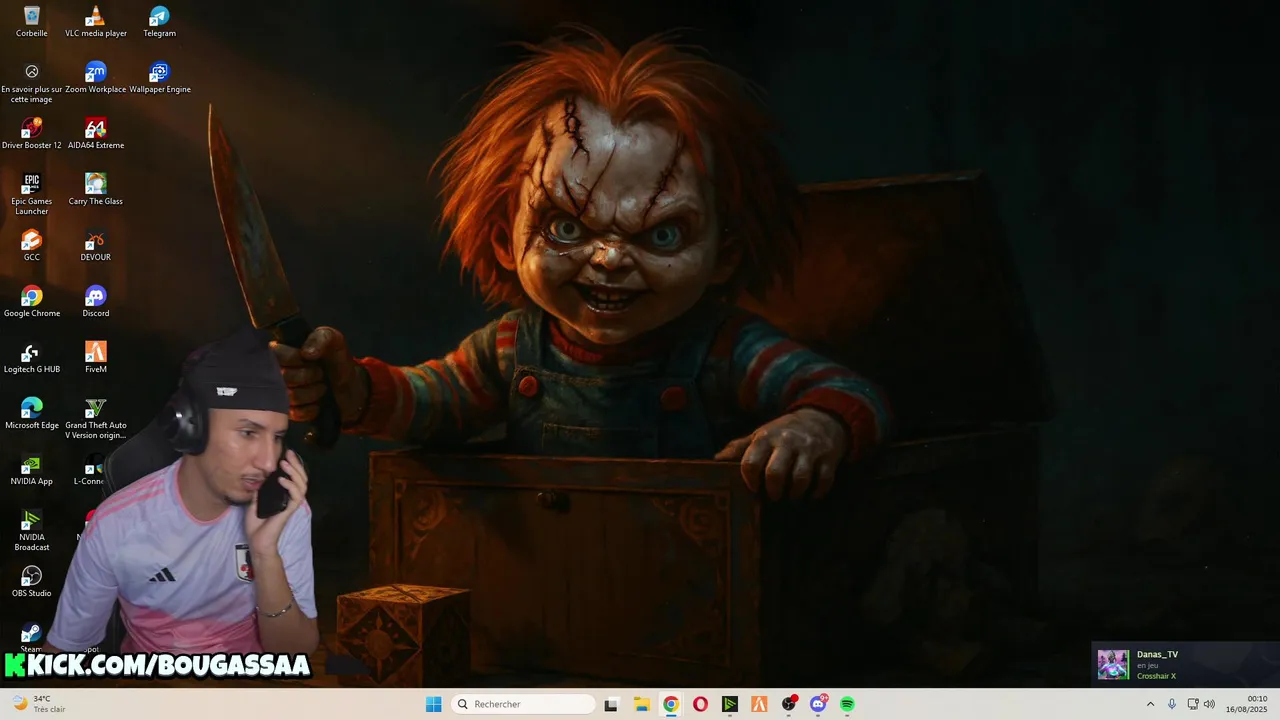1280x720 pixels.
Task: Open the weather widget showing 34°C
Action: tap(38, 704)
